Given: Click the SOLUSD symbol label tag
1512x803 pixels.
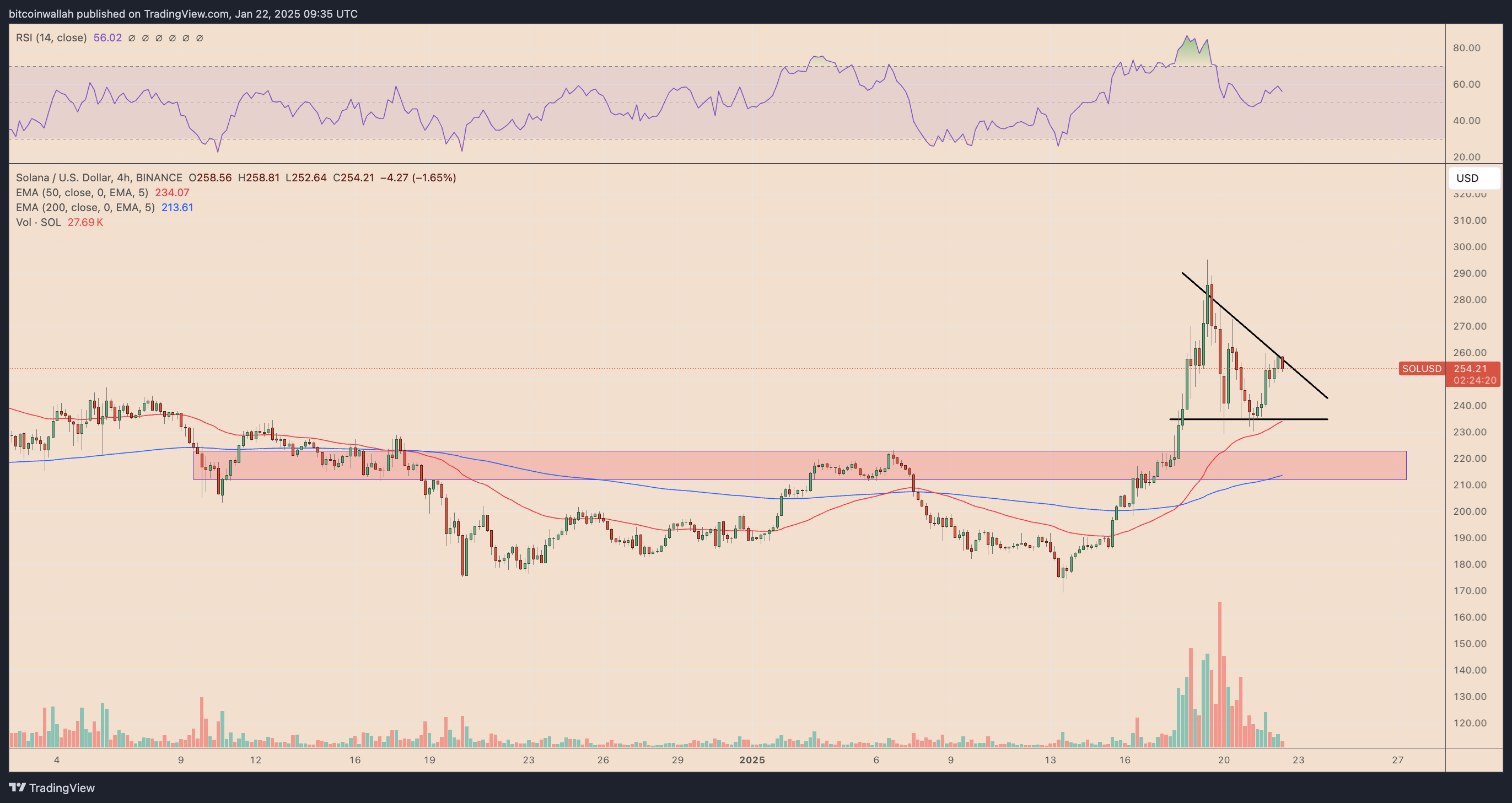Looking at the screenshot, I should coord(1422,369).
